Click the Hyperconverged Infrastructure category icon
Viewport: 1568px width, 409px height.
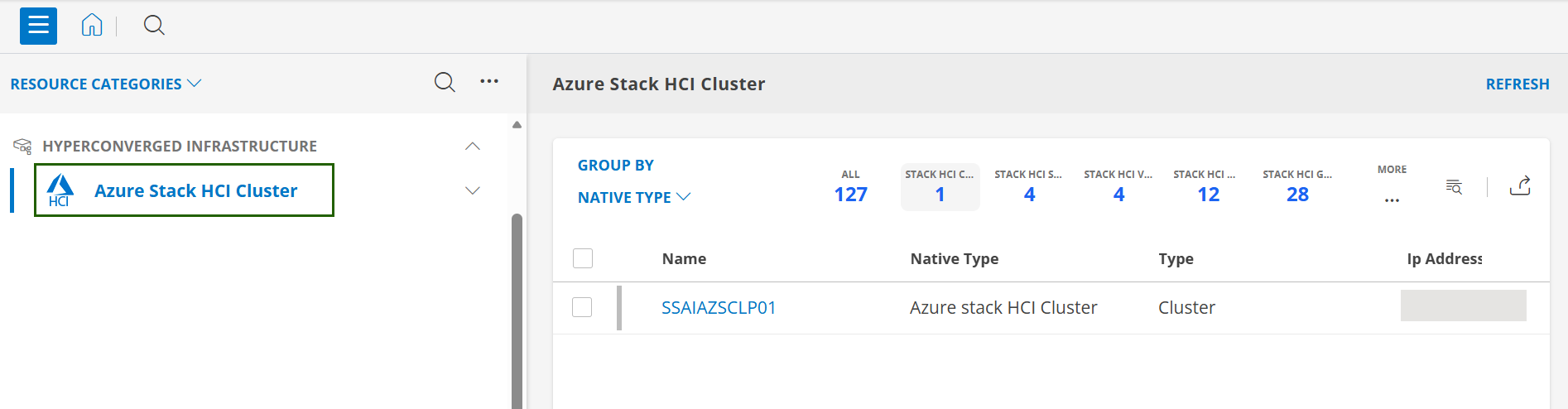pos(22,147)
